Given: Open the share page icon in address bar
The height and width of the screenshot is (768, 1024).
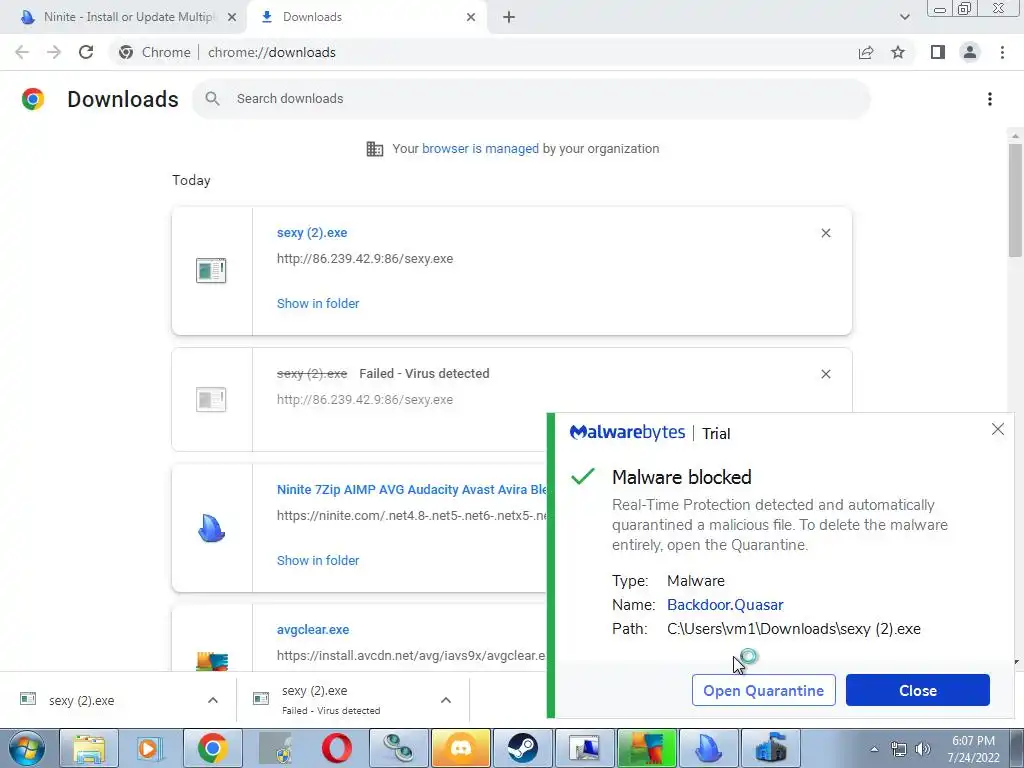Looking at the screenshot, I should pos(866,52).
